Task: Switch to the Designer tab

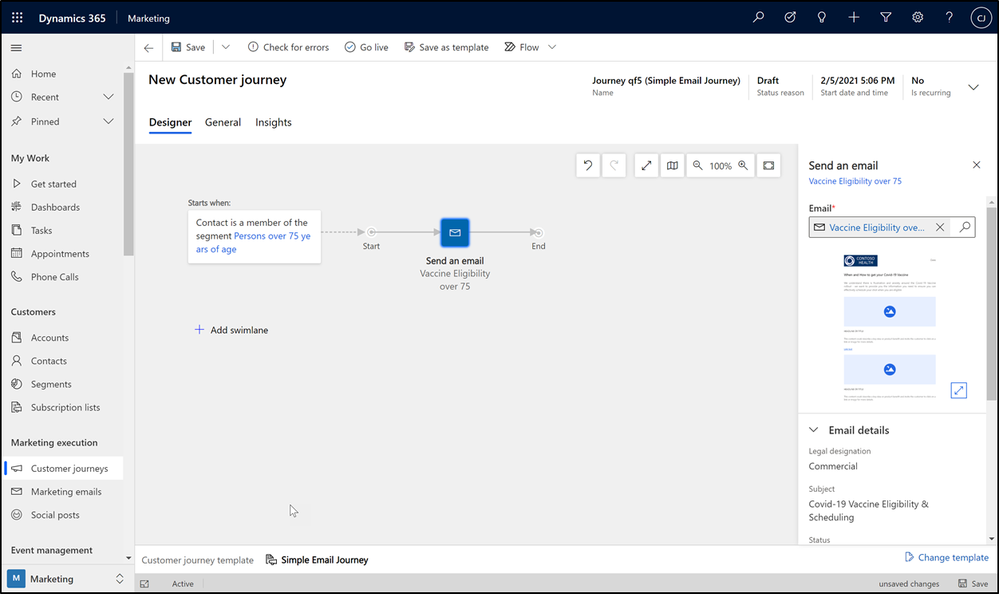Action: click(x=170, y=122)
